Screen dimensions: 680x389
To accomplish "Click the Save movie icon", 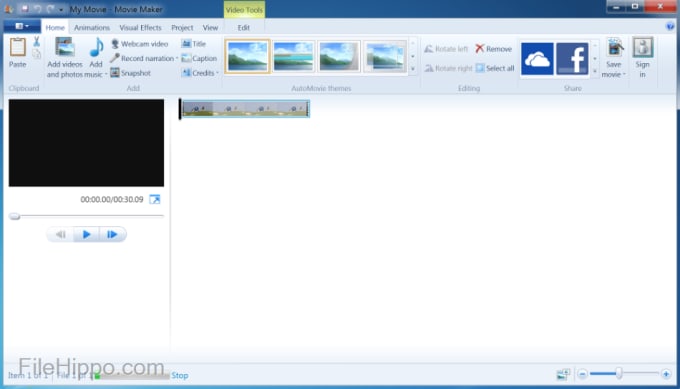I will pos(614,48).
